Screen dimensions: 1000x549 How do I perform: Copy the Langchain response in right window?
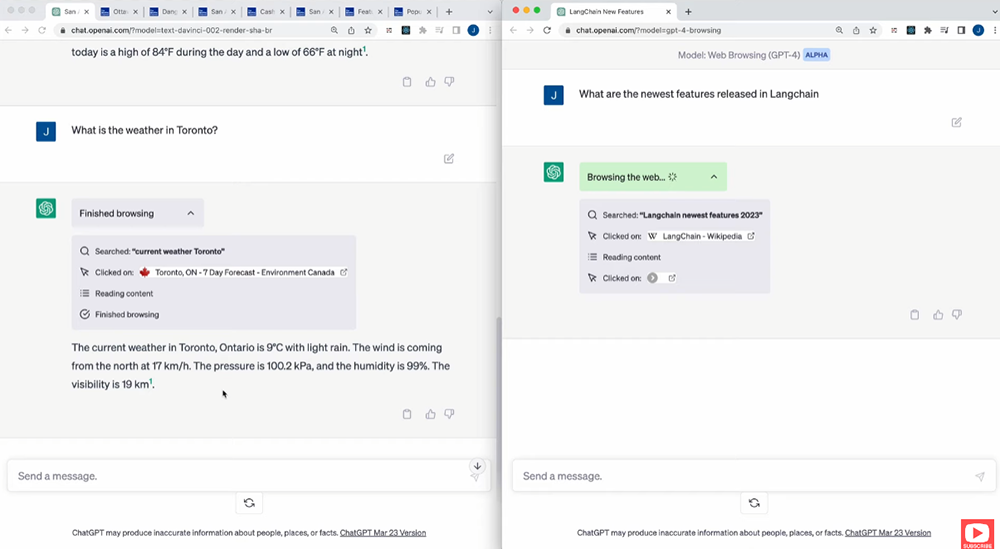pyautogui.click(x=915, y=314)
